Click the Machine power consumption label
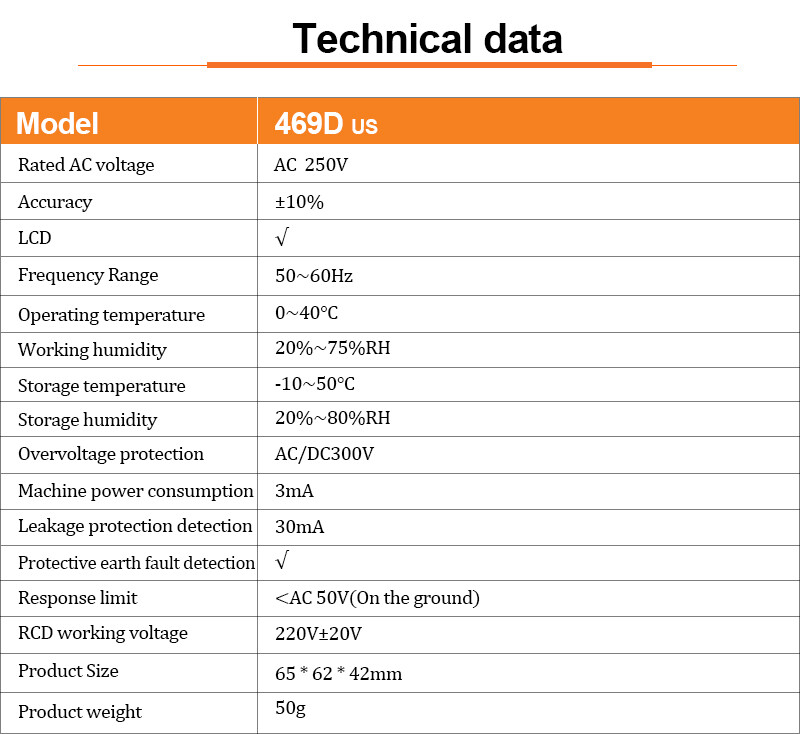Screen dimensions: 800x734 point(136,490)
